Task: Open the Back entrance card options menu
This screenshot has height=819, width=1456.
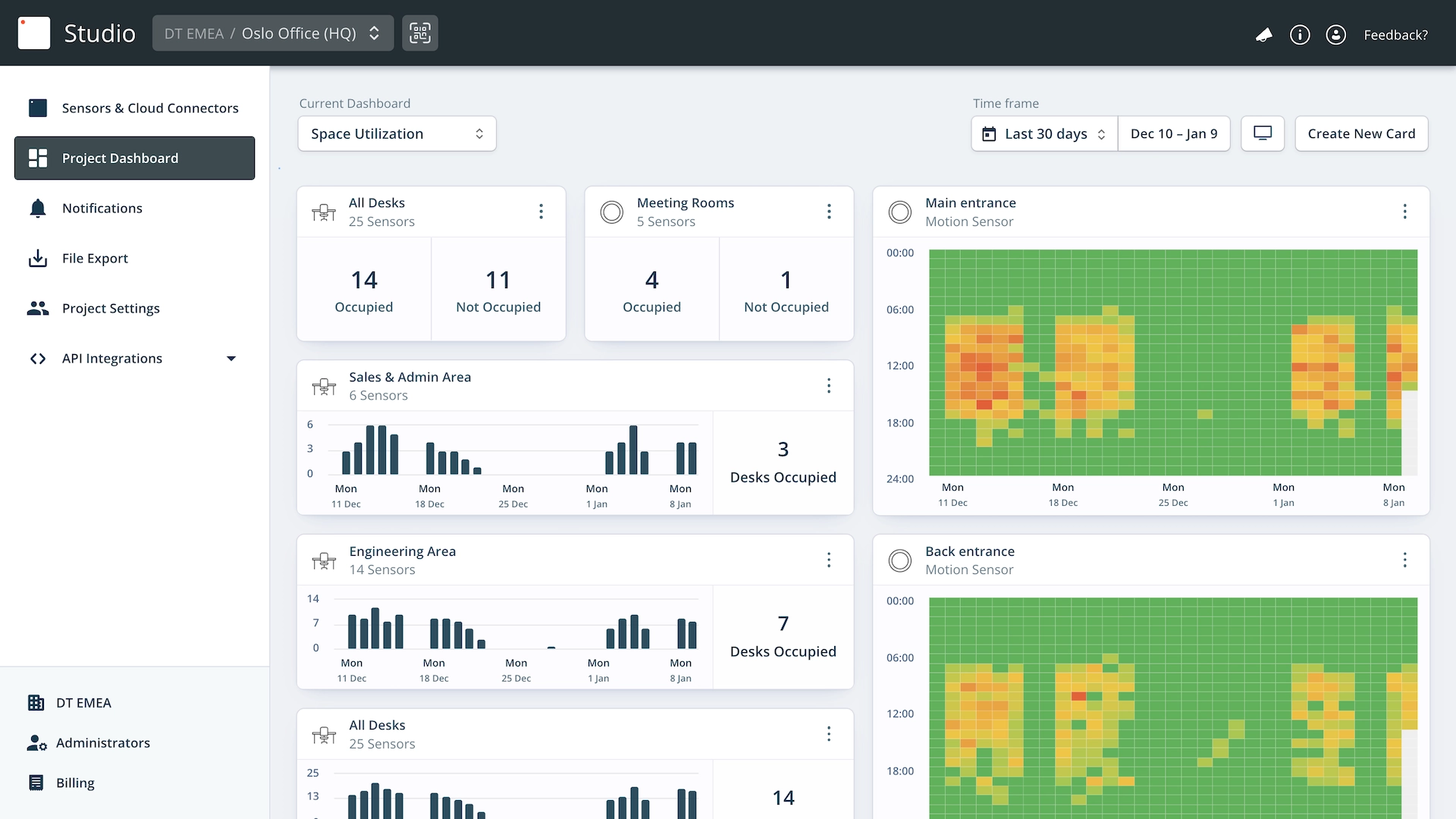Action: click(1404, 560)
